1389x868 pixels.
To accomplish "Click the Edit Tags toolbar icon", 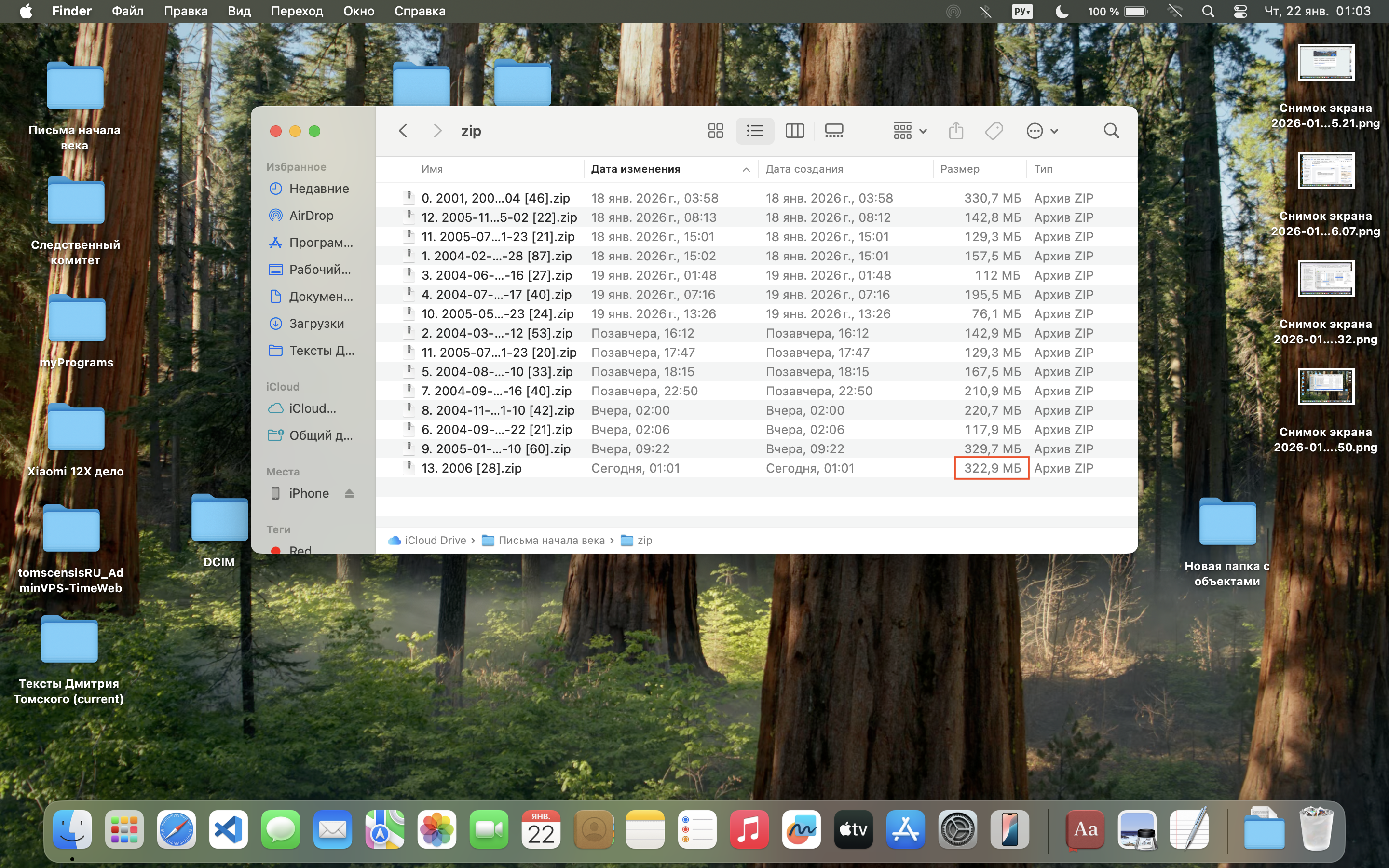I will click(994, 131).
